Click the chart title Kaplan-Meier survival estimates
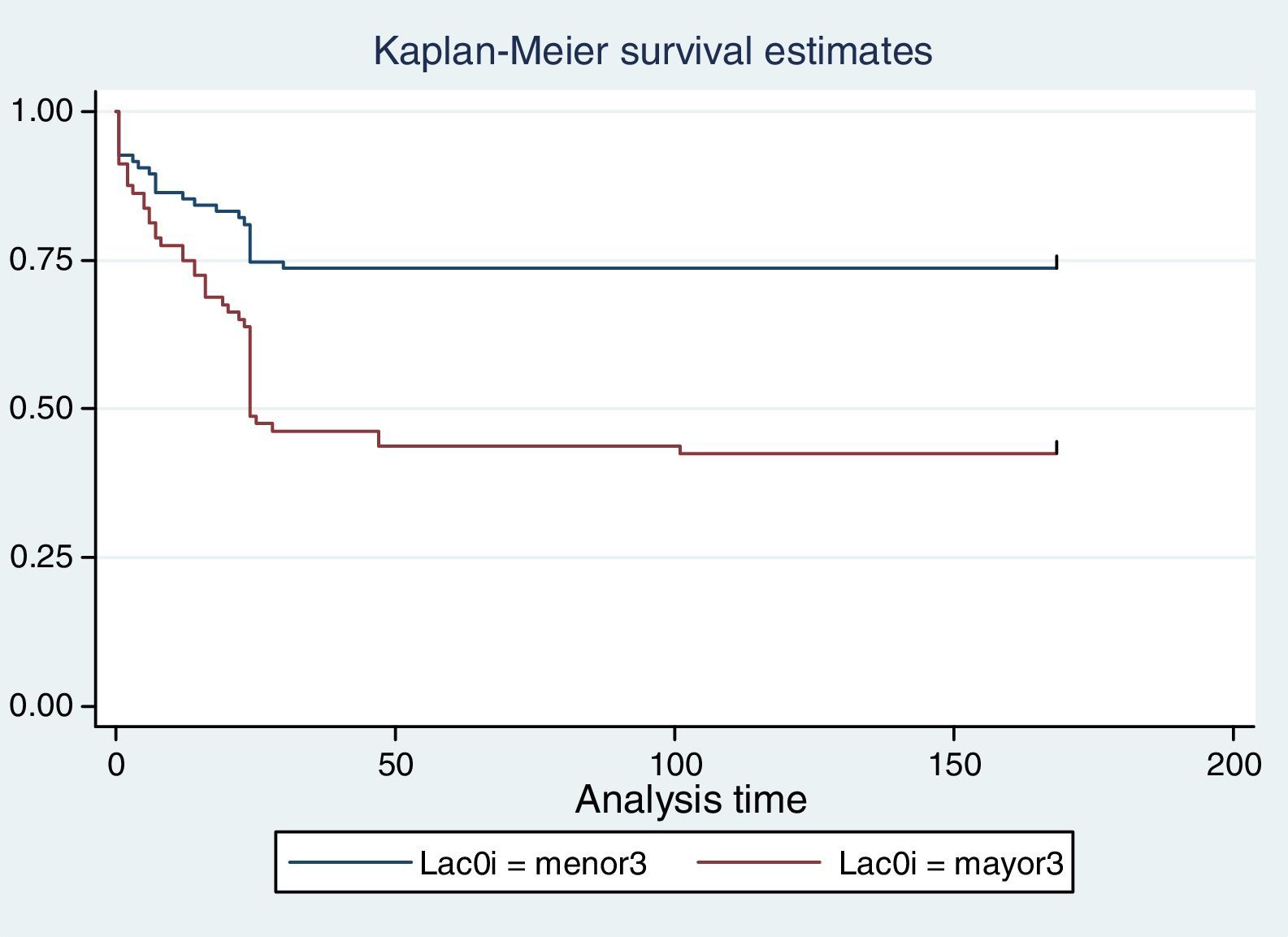The image size is (1288, 937). click(652, 51)
